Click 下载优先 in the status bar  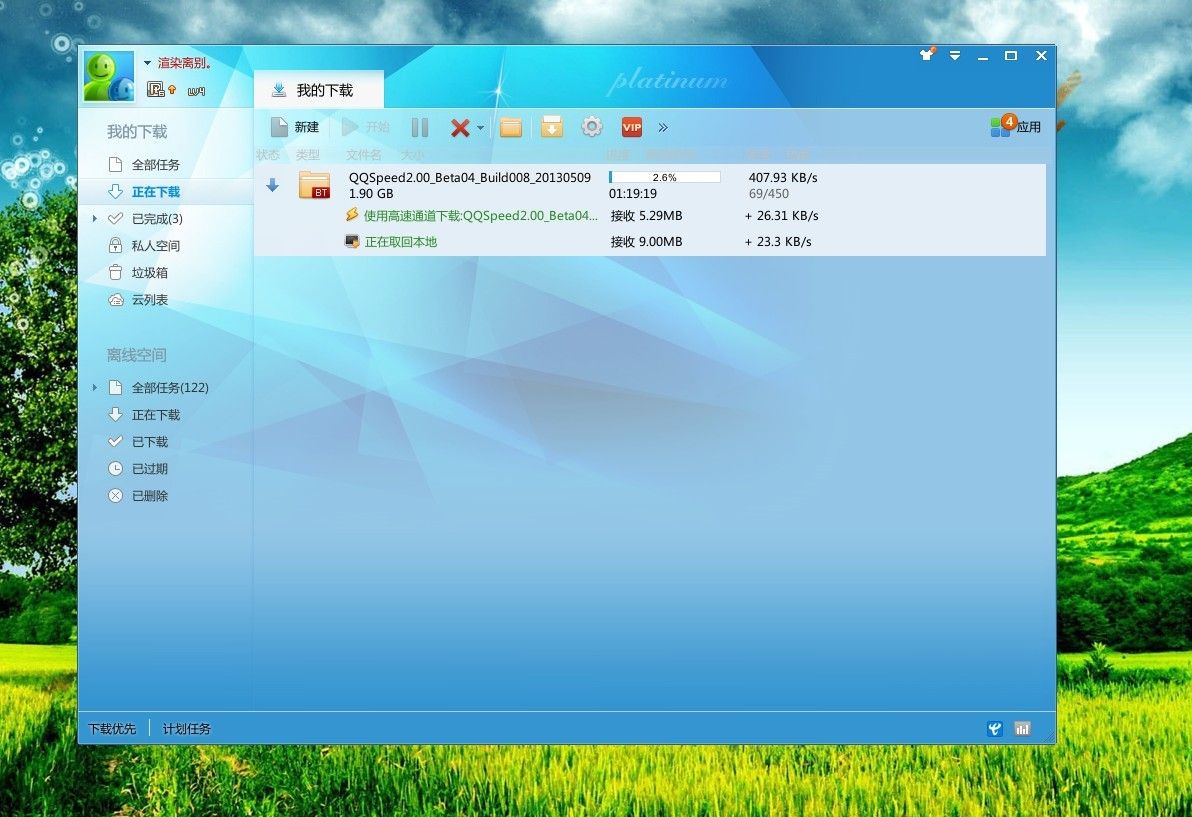112,729
